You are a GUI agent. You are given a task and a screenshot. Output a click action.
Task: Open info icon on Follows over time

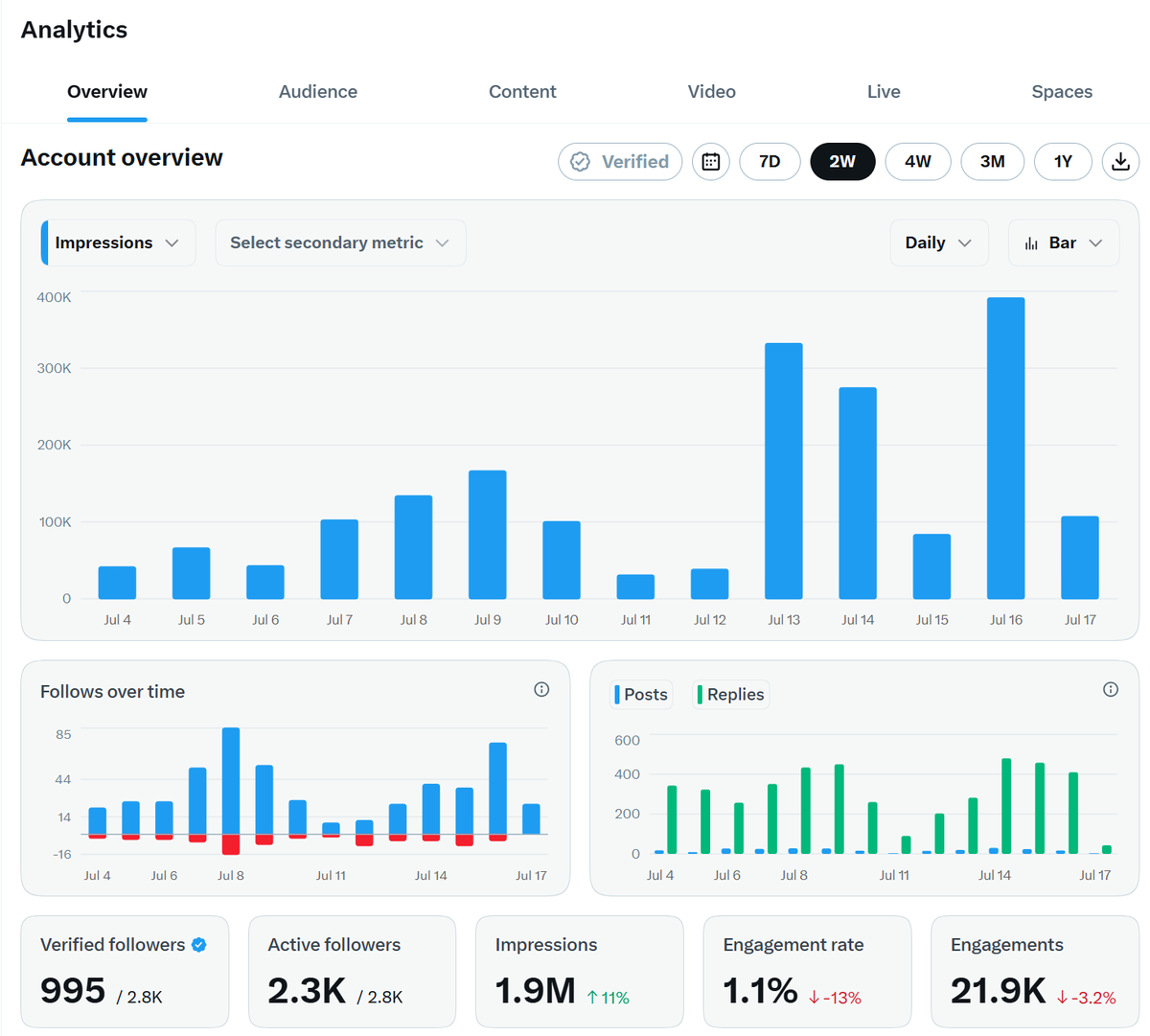click(x=541, y=689)
